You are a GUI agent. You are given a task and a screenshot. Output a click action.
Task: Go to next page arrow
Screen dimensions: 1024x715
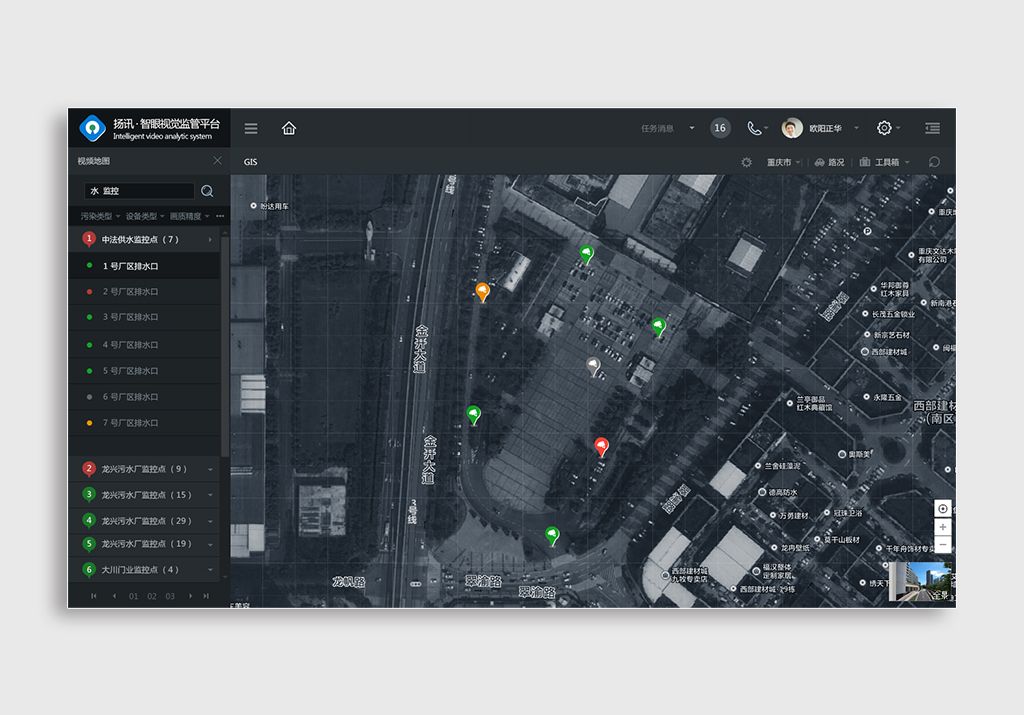190,596
